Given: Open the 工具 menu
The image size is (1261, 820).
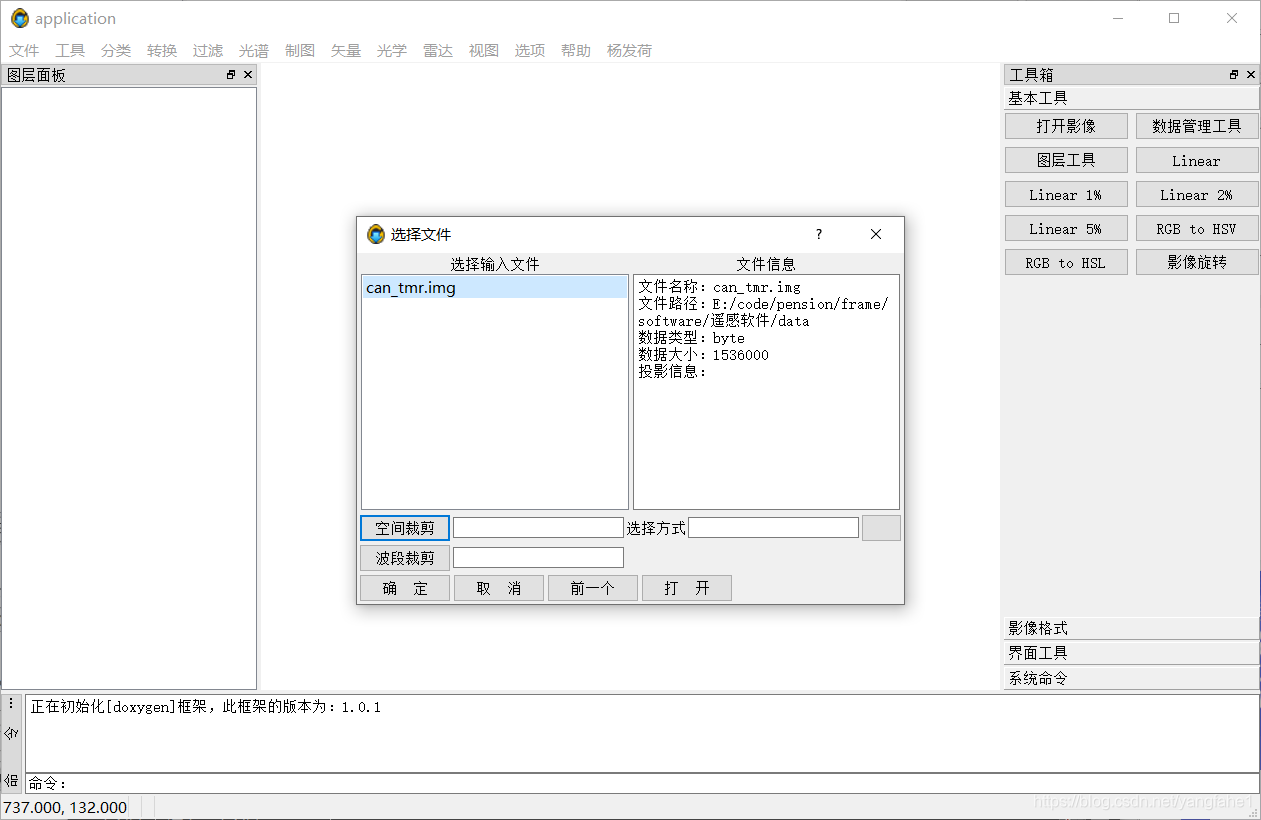Looking at the screenshot, I should [70, 51].
